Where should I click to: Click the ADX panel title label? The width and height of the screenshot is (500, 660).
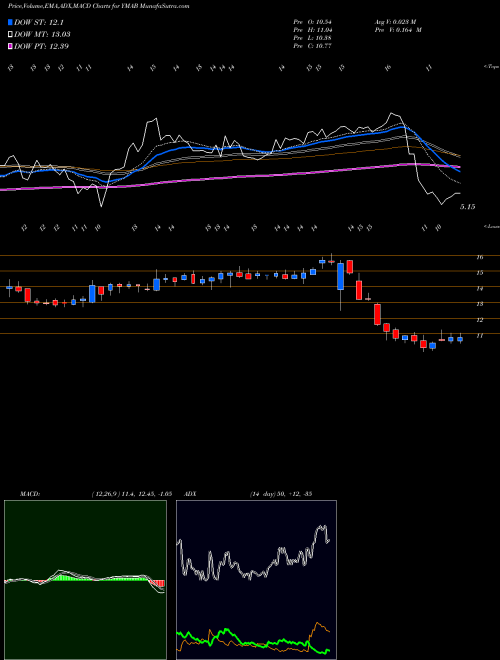191,494
